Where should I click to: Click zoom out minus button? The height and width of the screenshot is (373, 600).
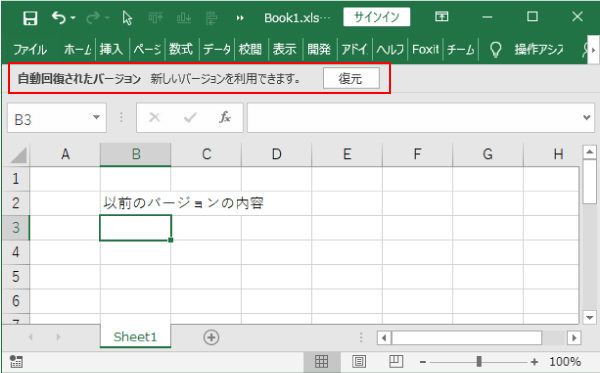tap(423, 362)
